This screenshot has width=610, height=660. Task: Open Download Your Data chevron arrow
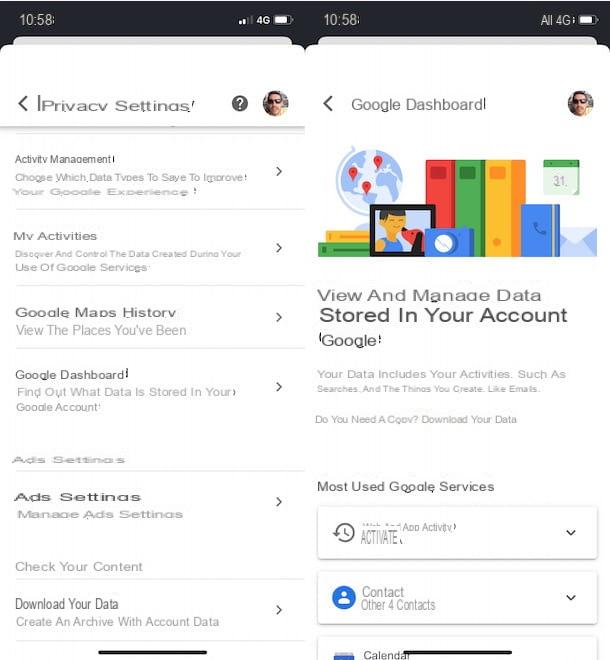[x=279, y=610]
